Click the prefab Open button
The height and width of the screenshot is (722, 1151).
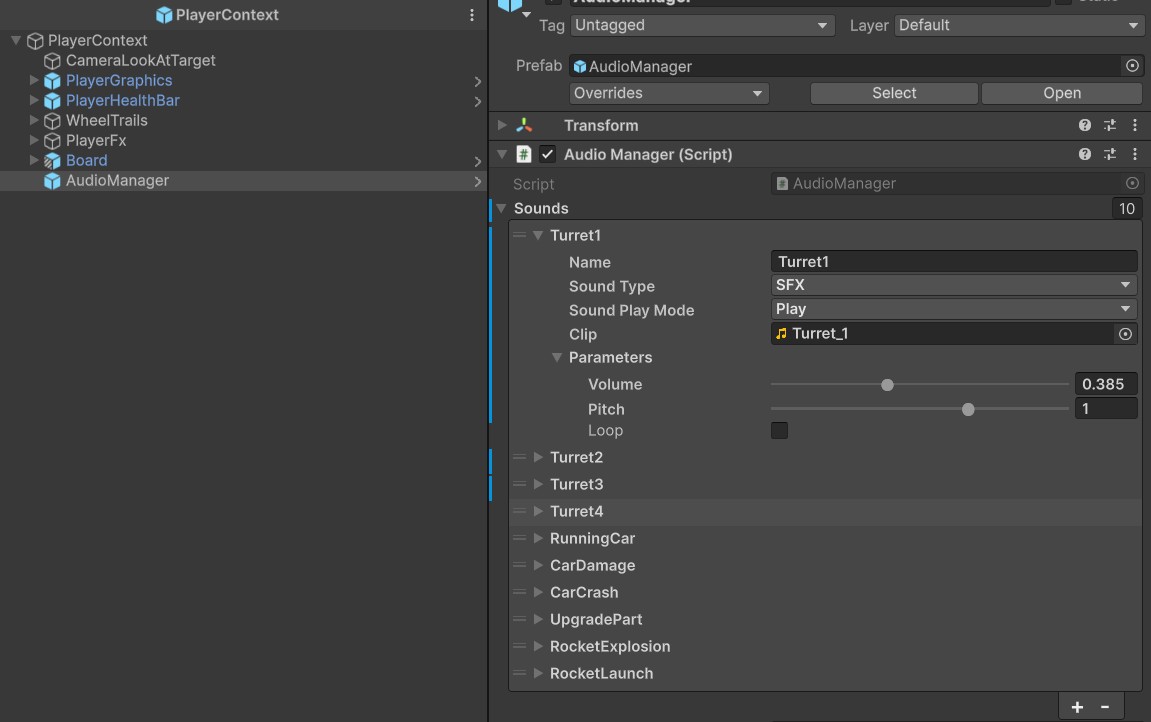(x=1061, y=93)
